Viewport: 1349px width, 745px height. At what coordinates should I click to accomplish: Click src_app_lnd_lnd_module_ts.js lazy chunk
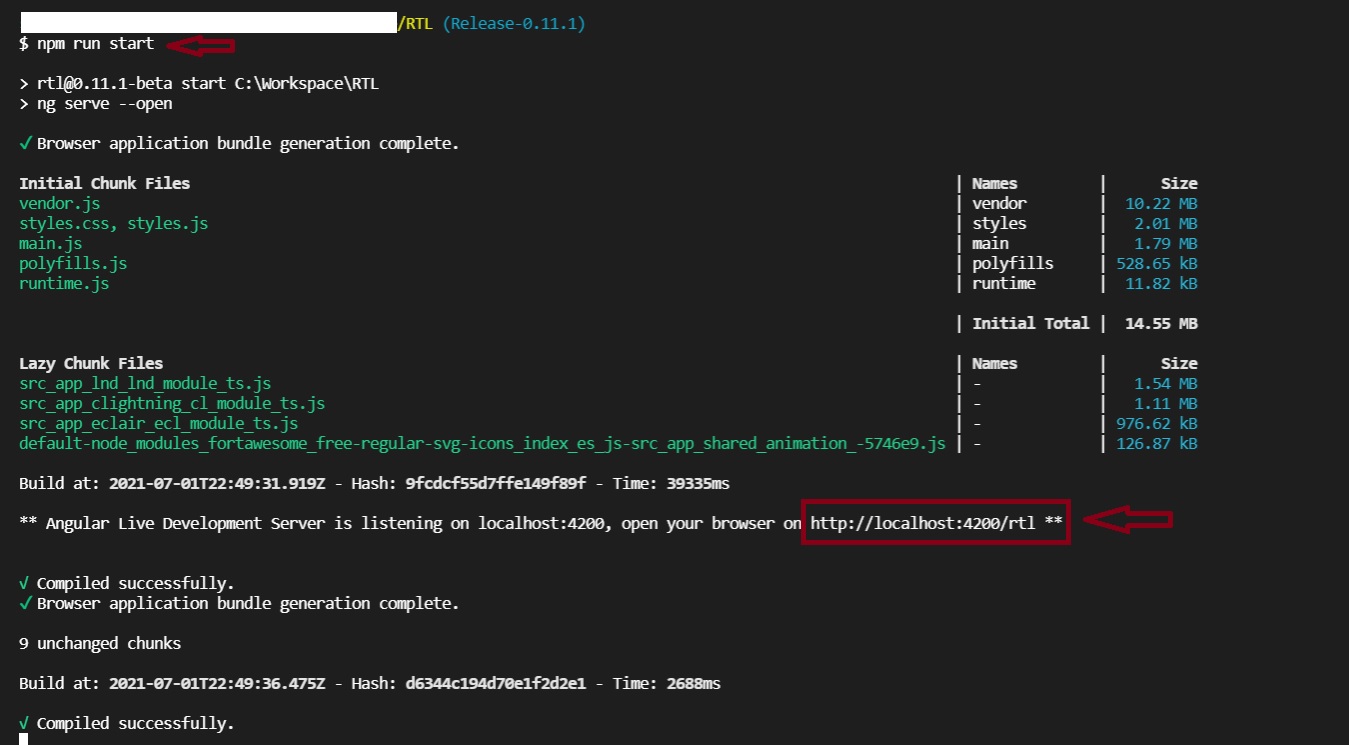[145, 383]
